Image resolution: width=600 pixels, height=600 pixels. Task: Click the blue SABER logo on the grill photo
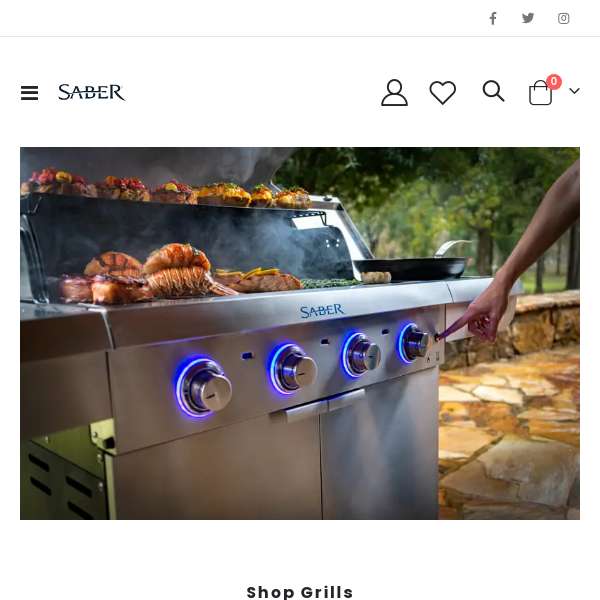pos(322,311)
